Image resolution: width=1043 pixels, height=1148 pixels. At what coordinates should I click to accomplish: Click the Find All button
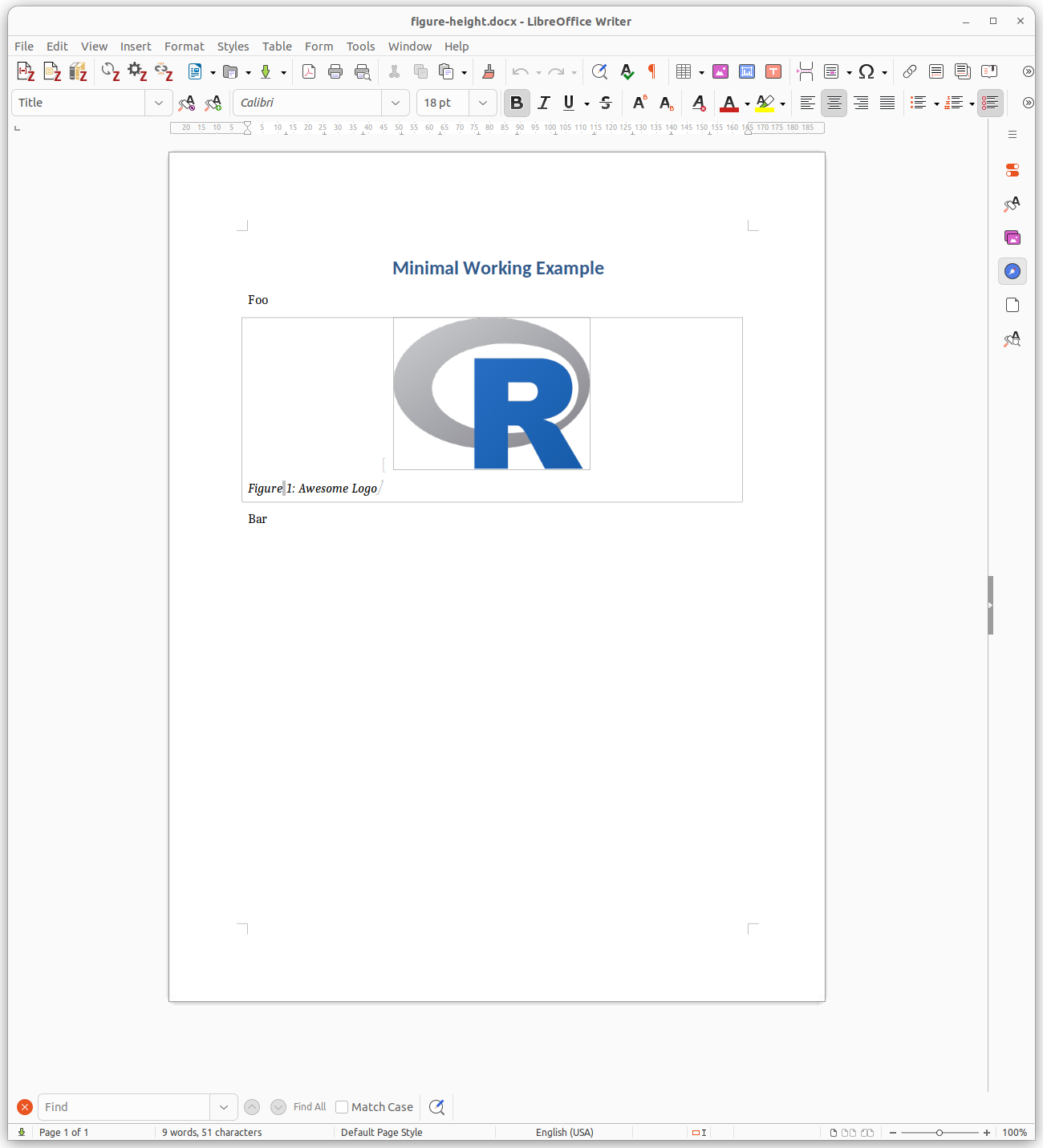(310, 1107)
